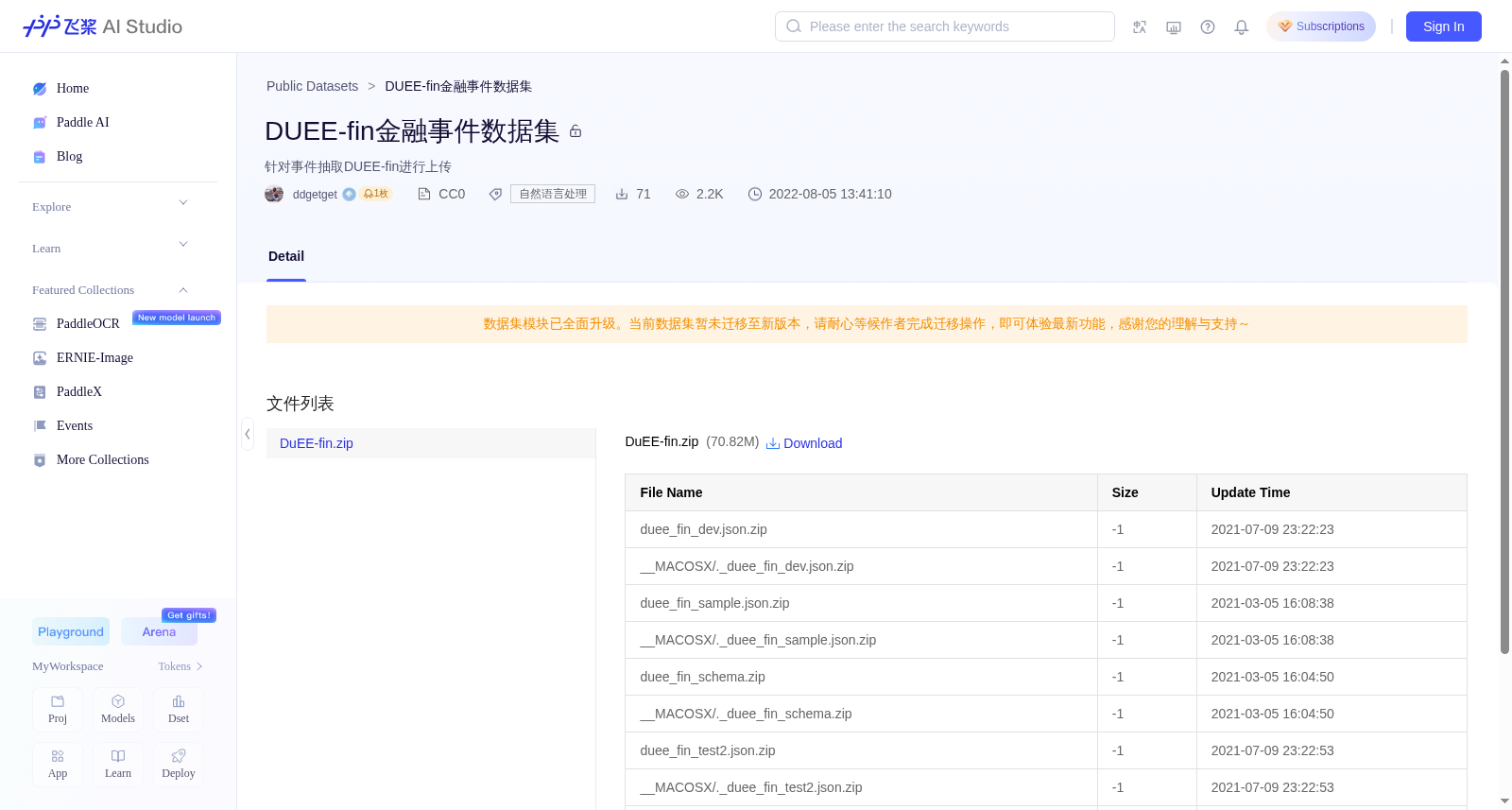The width and height of the screenshot is (1512, 810).
Task: Click the ERNIE-Image collection icon
Action: click(x=40, y=358)
